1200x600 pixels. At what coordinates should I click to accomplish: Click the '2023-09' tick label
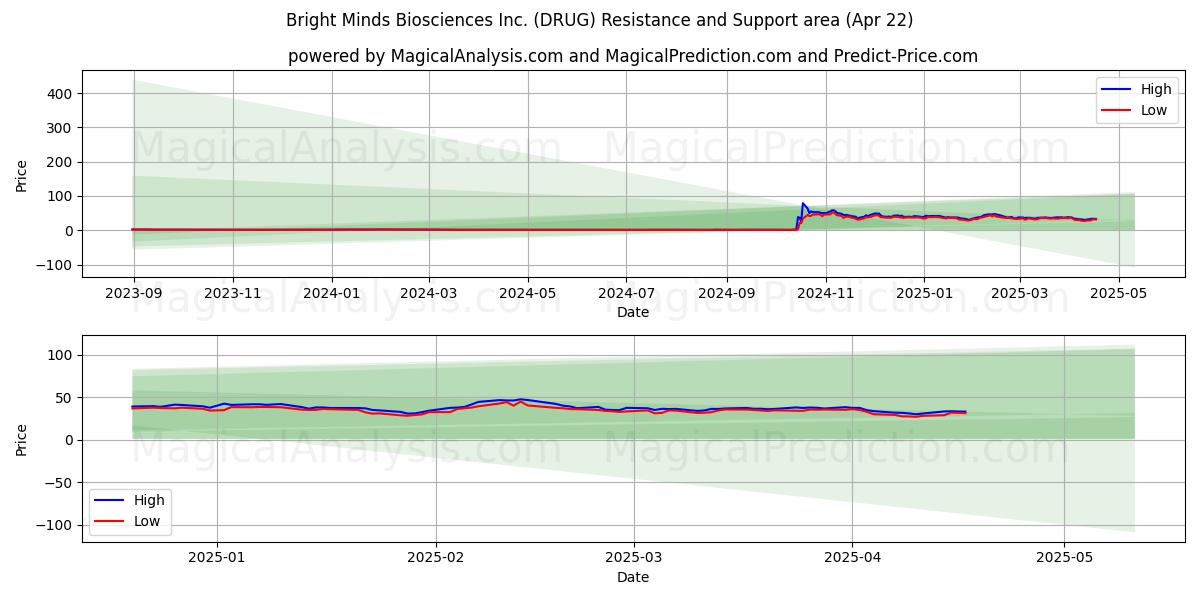tap(134, 292)
